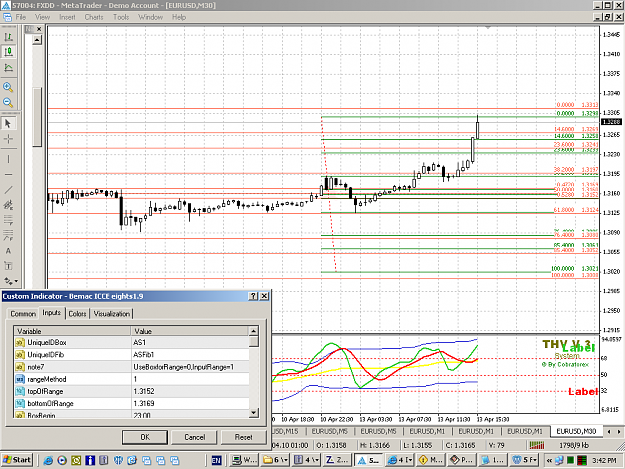Switch to the EURUSD,M15 chart tab
The width and height of the screenshot is (625, 469).
coord(285,431)
